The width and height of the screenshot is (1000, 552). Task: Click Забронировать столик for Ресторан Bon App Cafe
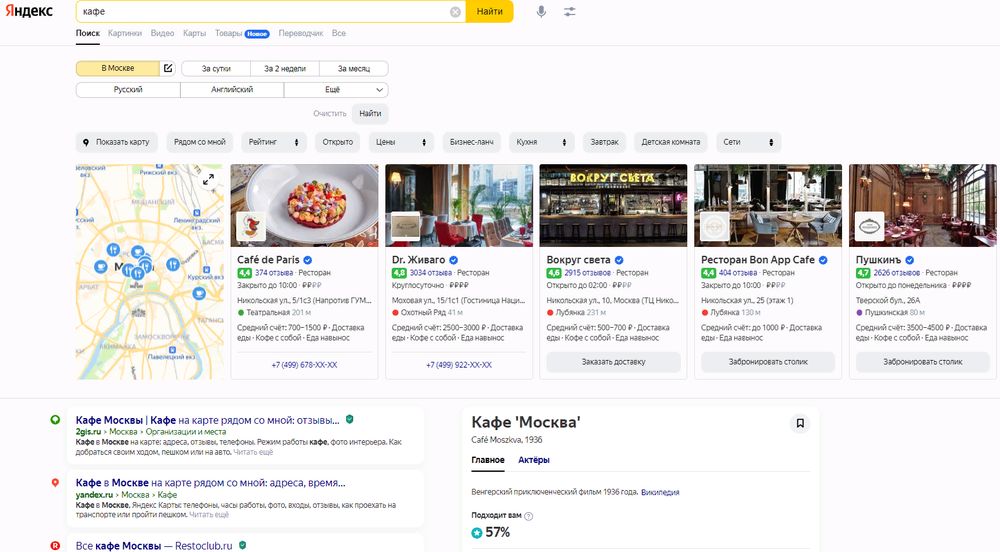(x=768, y=362)
